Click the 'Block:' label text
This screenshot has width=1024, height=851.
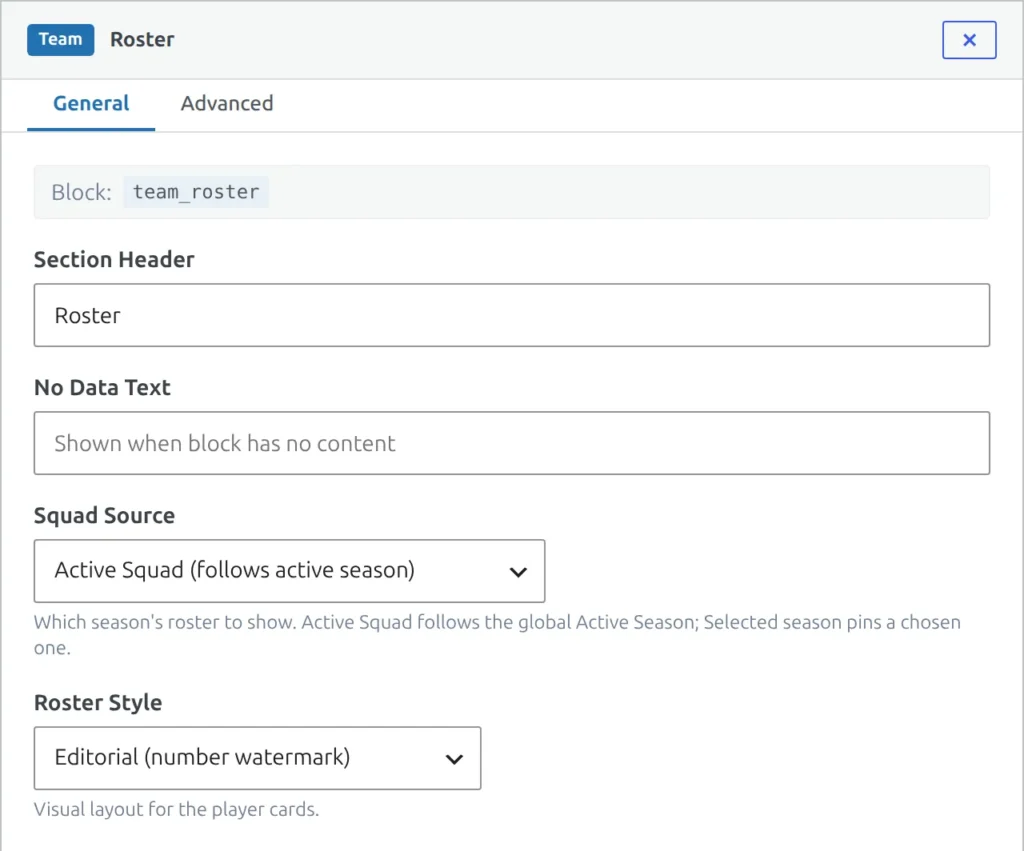point(82,192)
